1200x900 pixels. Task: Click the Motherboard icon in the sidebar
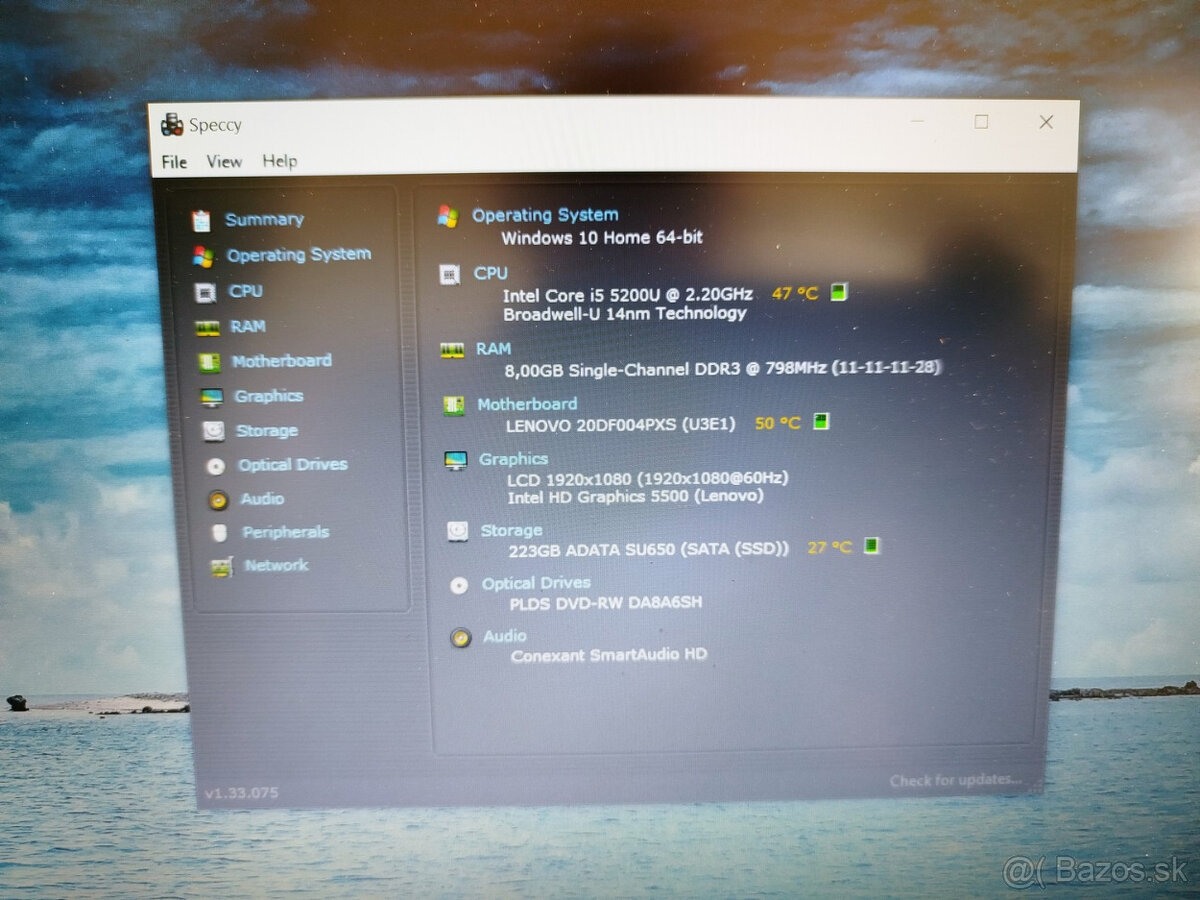pos(210,361)
